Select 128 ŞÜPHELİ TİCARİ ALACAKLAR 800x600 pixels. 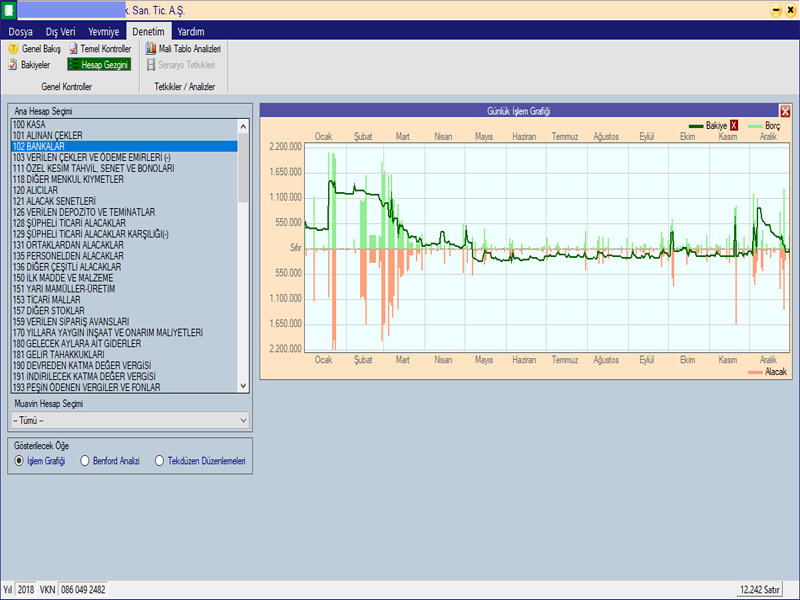pos(124,223)
